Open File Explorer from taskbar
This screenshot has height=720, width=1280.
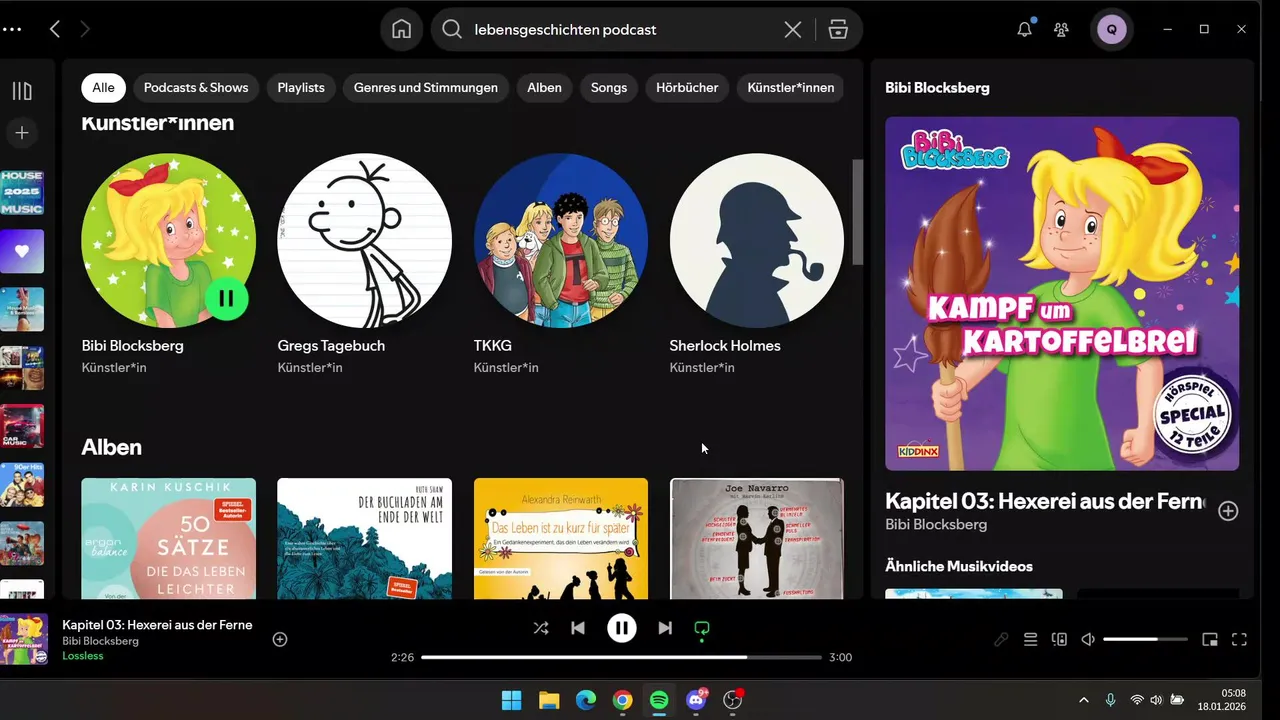[x=548, y=700]
